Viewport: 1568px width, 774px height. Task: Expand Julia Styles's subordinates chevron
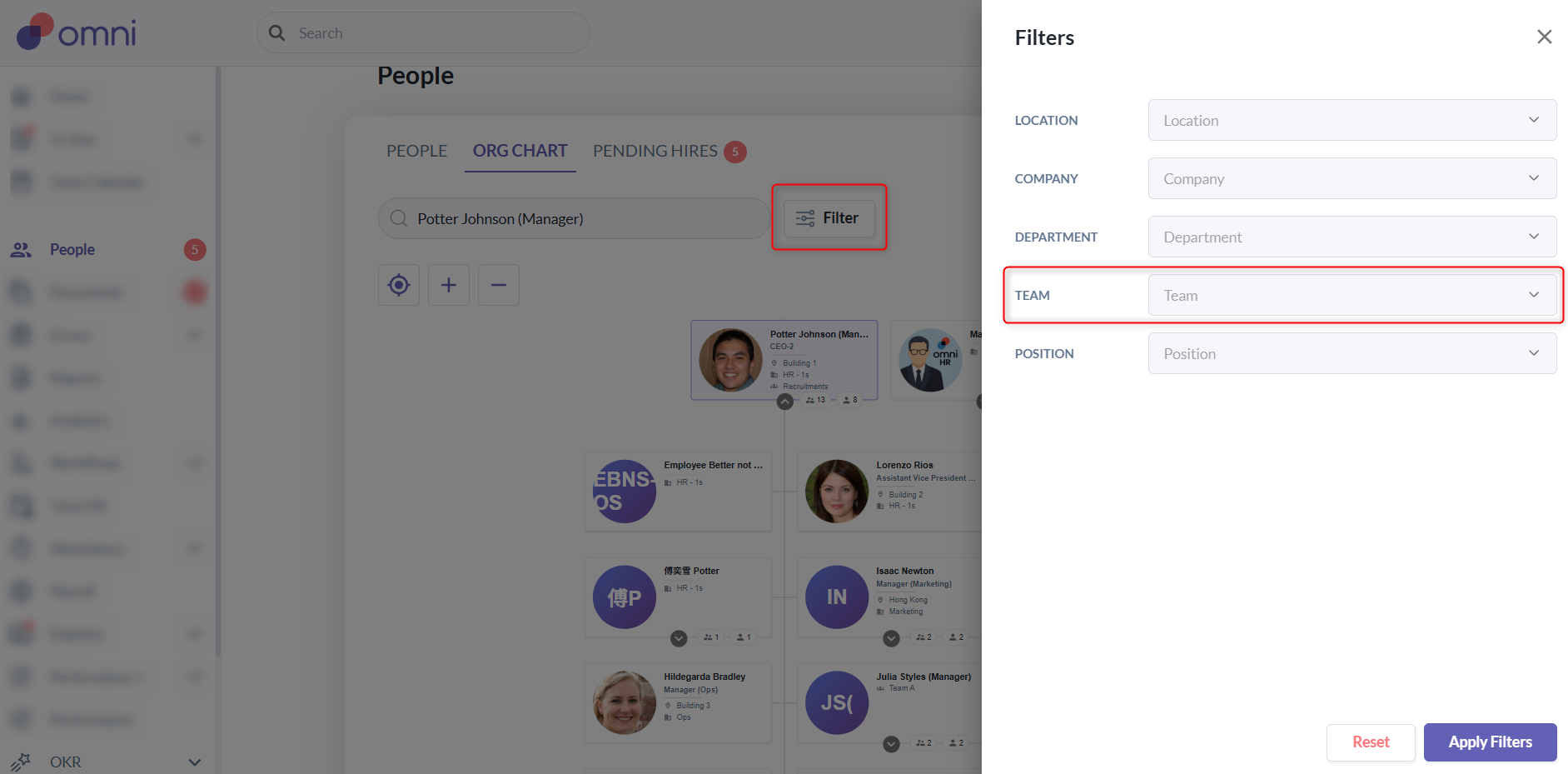pos(891,744)
